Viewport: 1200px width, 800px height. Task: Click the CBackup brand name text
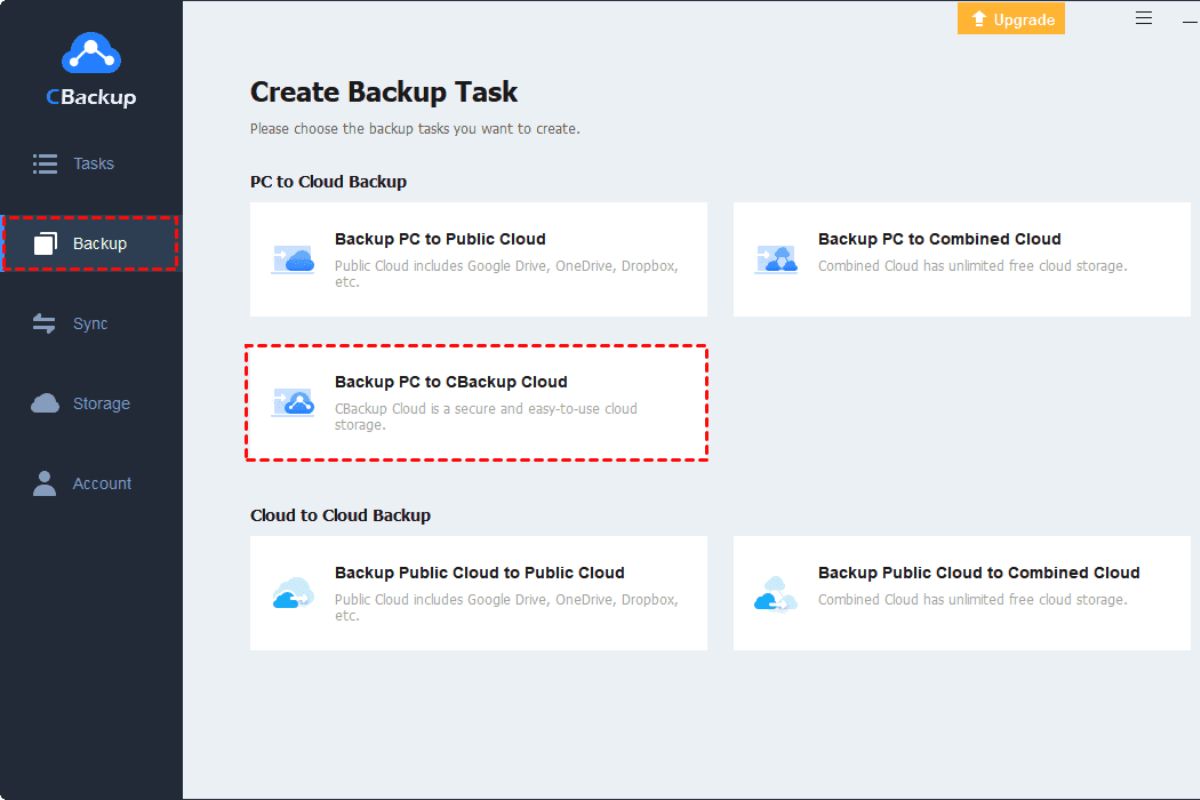[x=91, y=97]
